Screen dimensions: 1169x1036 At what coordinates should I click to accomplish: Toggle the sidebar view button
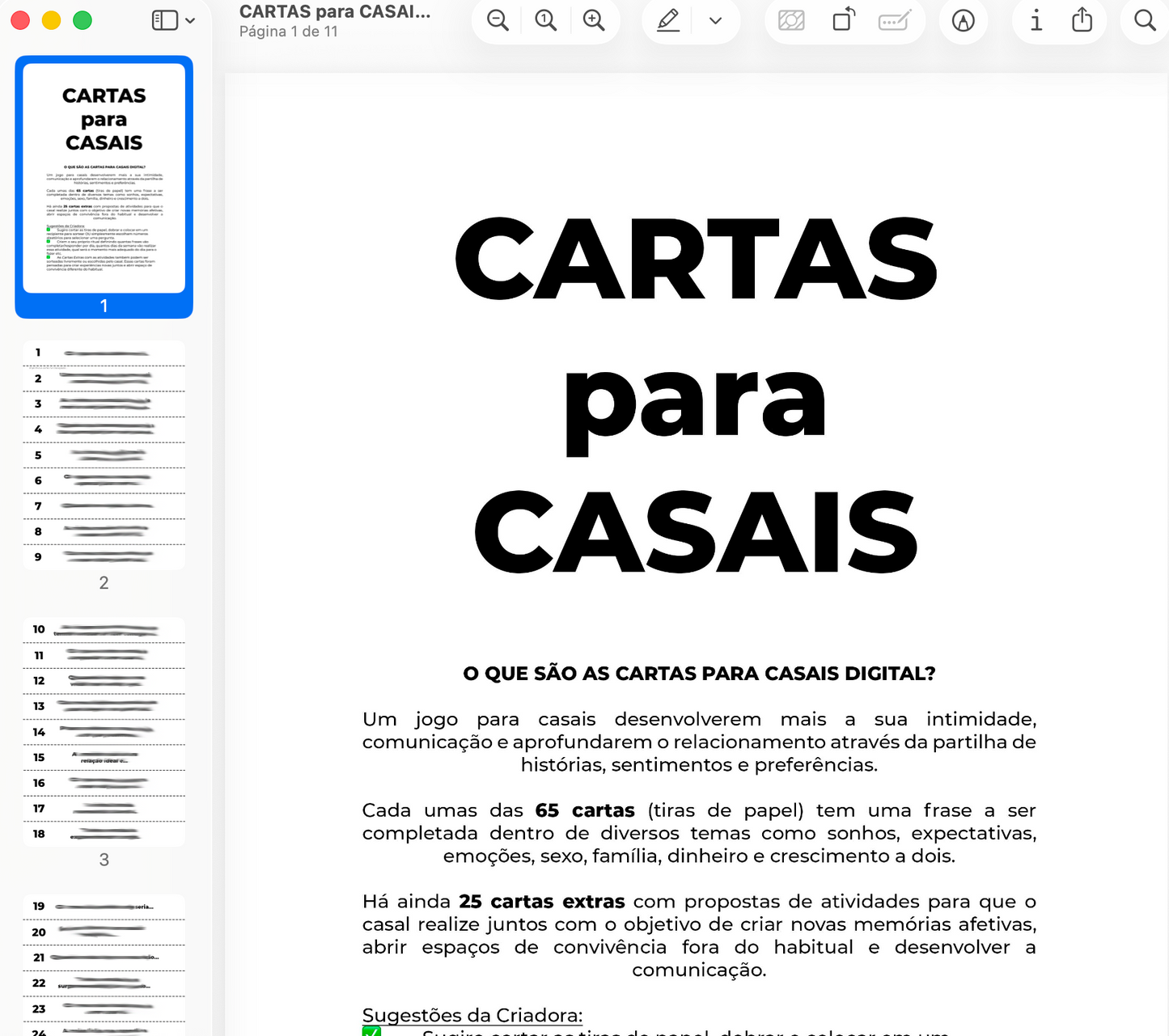(165, 20)
